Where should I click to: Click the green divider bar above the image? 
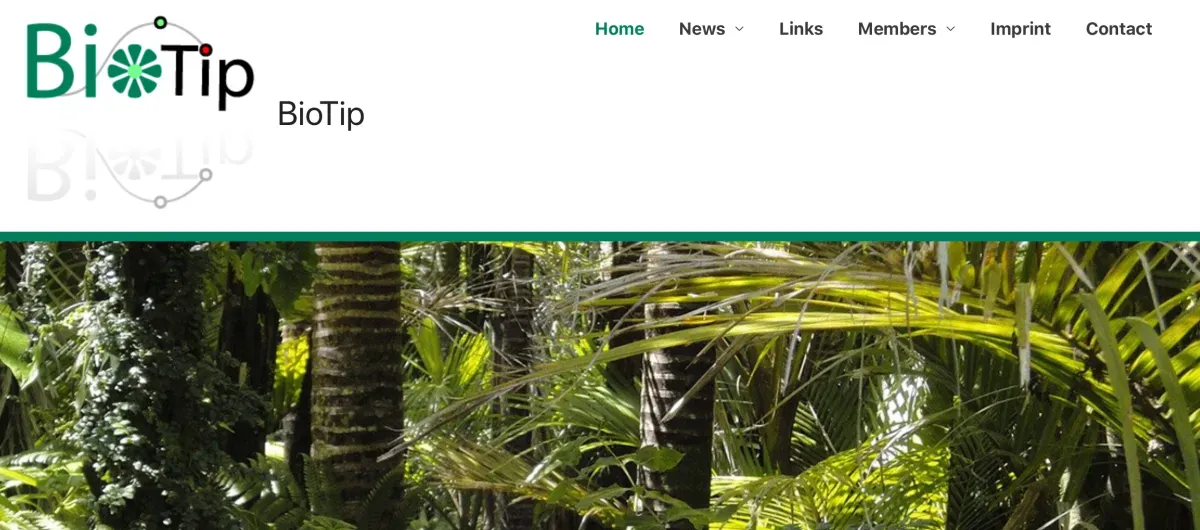pos(600,237)
